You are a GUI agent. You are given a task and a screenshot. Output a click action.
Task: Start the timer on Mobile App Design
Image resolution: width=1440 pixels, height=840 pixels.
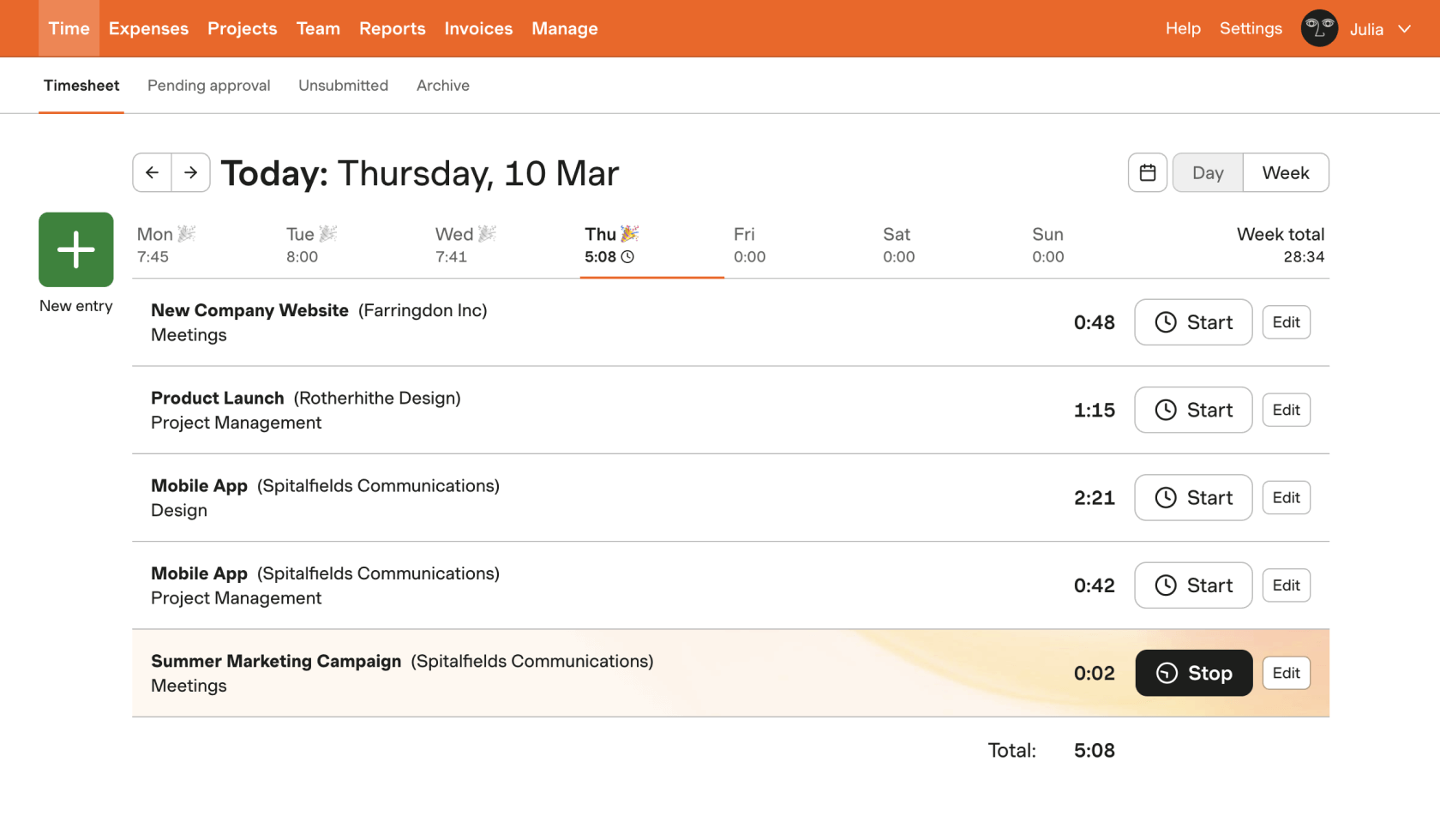(x=1192, y=497)
